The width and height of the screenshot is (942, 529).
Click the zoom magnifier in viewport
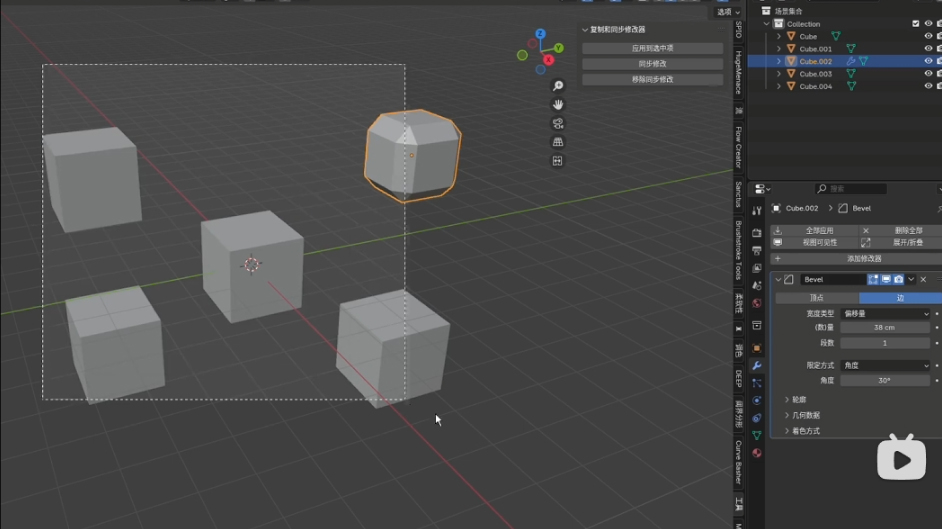tap(558, 86)
